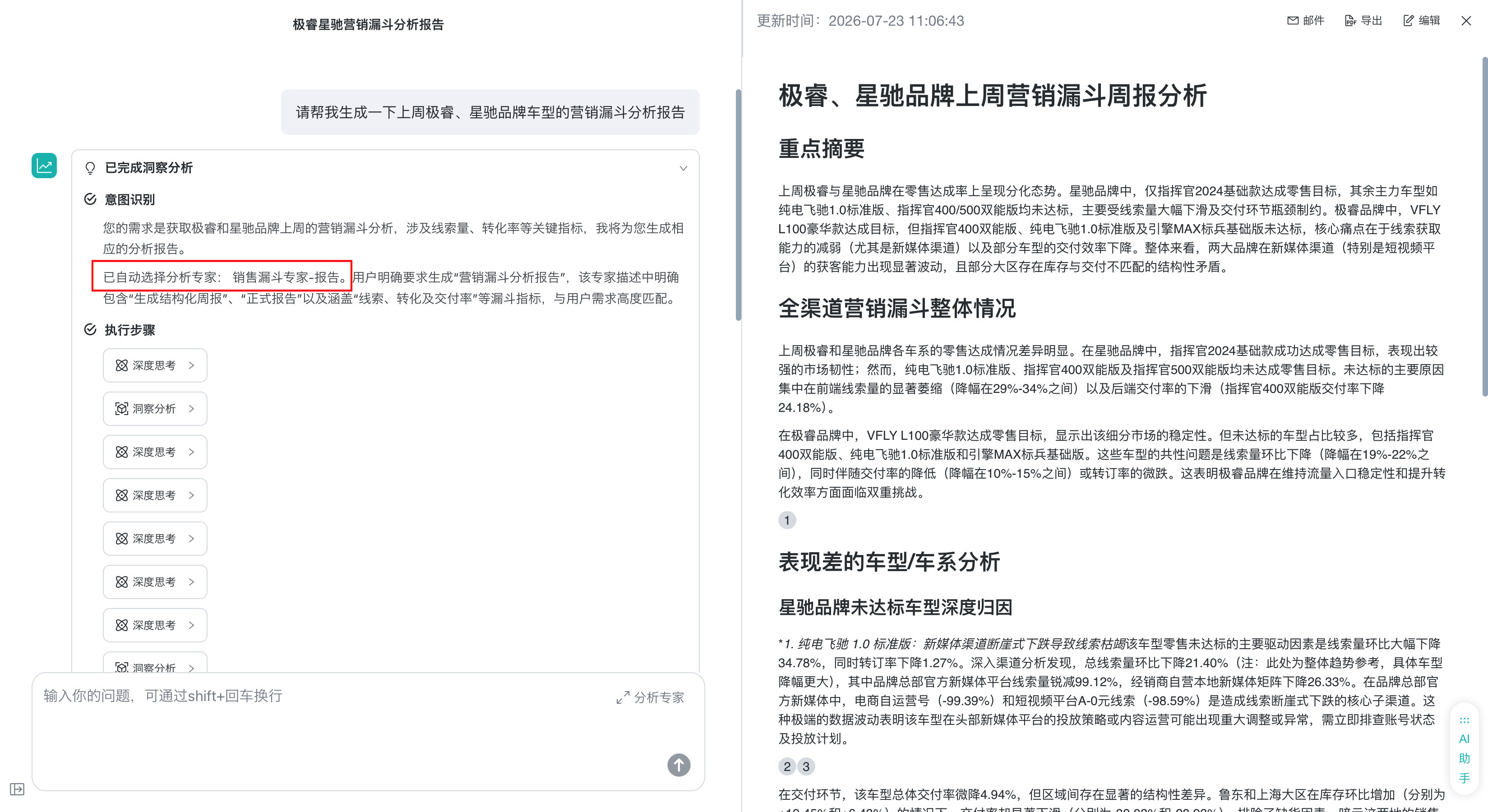The width and height of the screenshot is (1488, 812).
Task: Click the user message requesting the funnel report
Action: 490,112
